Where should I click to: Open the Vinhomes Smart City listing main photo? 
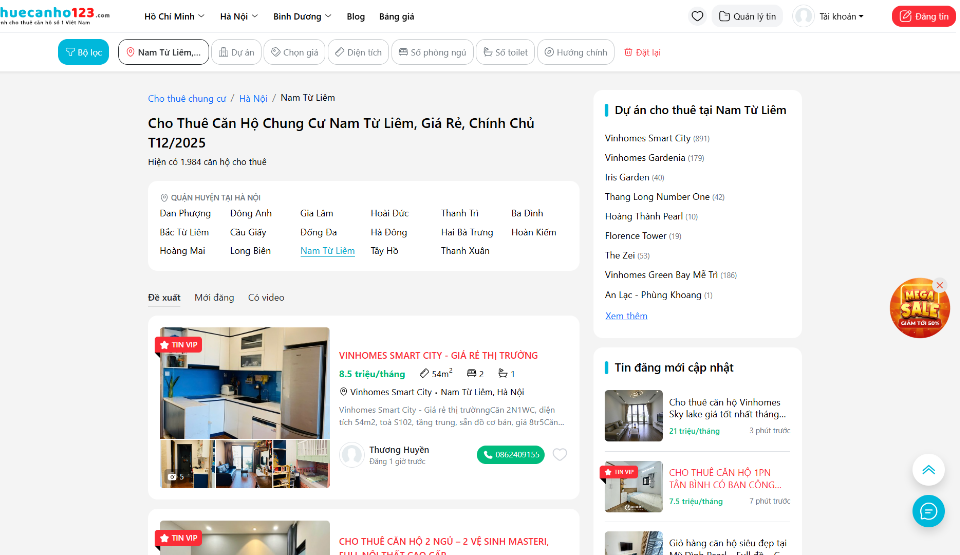(x=244, y=382)
